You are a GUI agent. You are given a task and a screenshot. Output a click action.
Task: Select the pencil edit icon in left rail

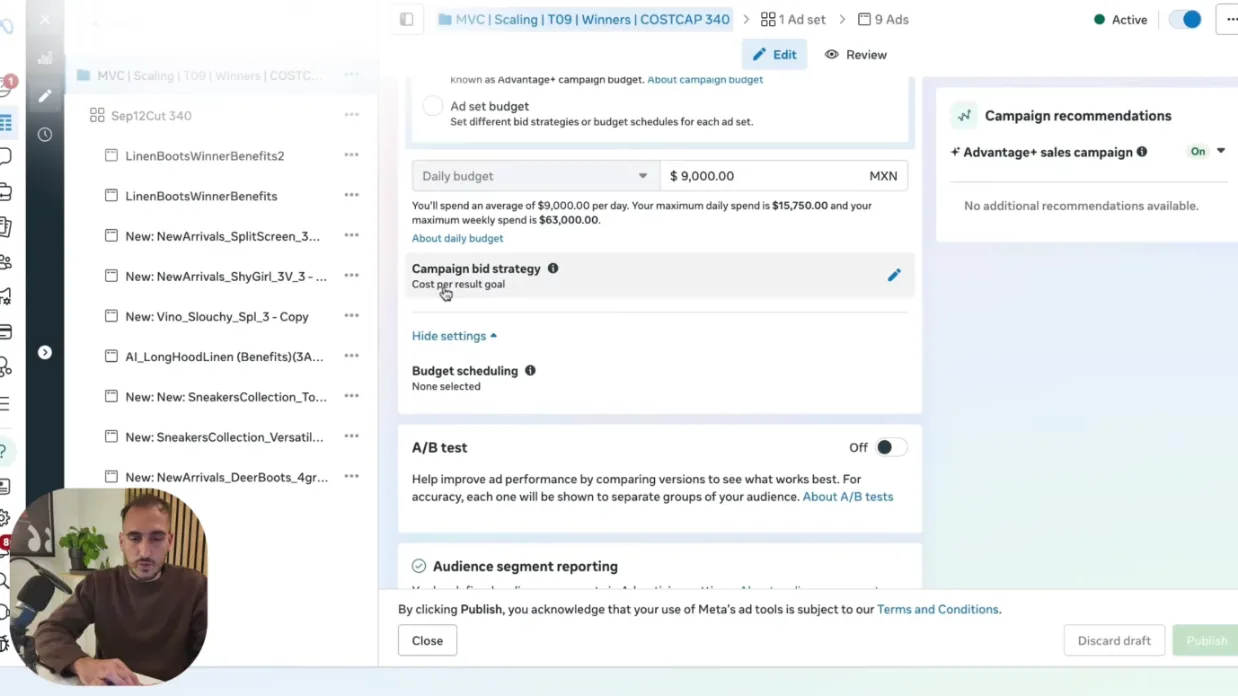pos(45,96)
